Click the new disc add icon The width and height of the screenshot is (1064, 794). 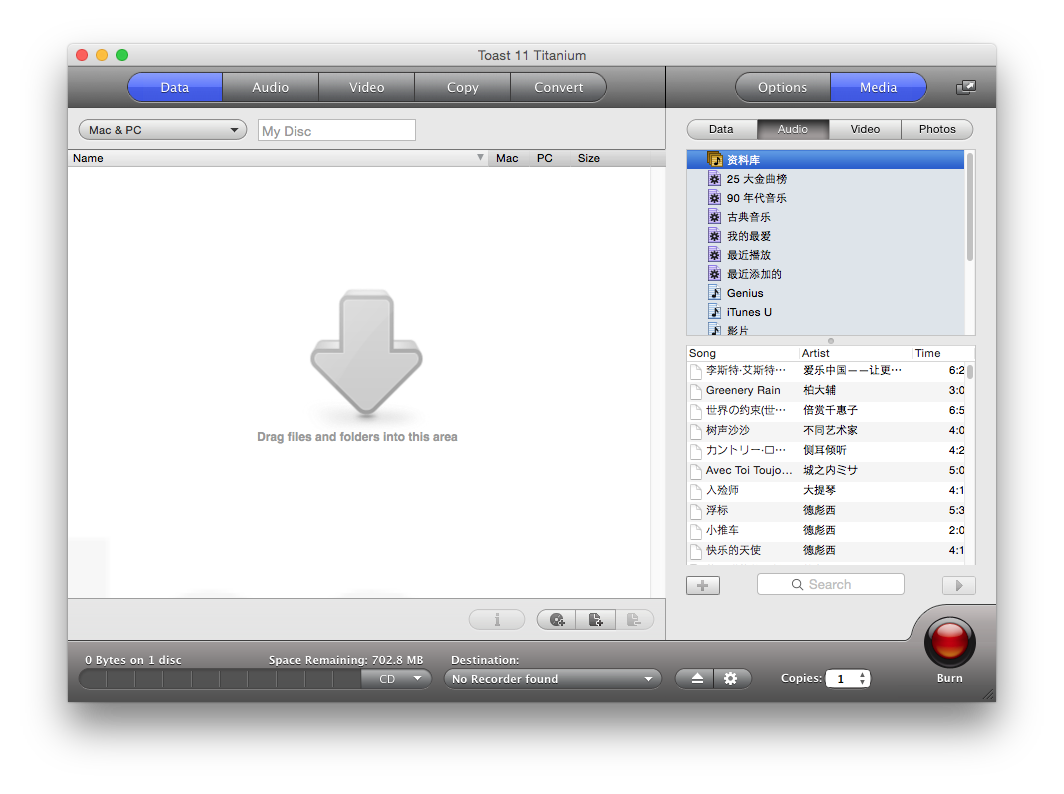pyautogui.click(x=557, y=620)
